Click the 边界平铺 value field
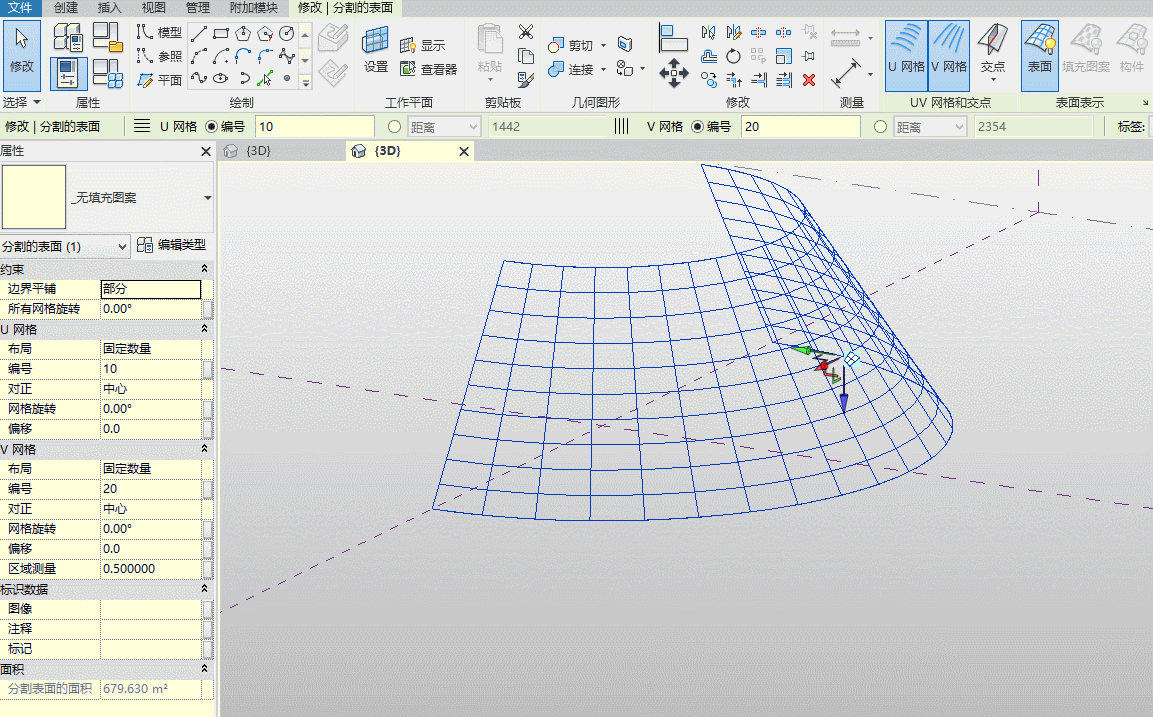The image size is (1153, 717). tap(151, 289)
